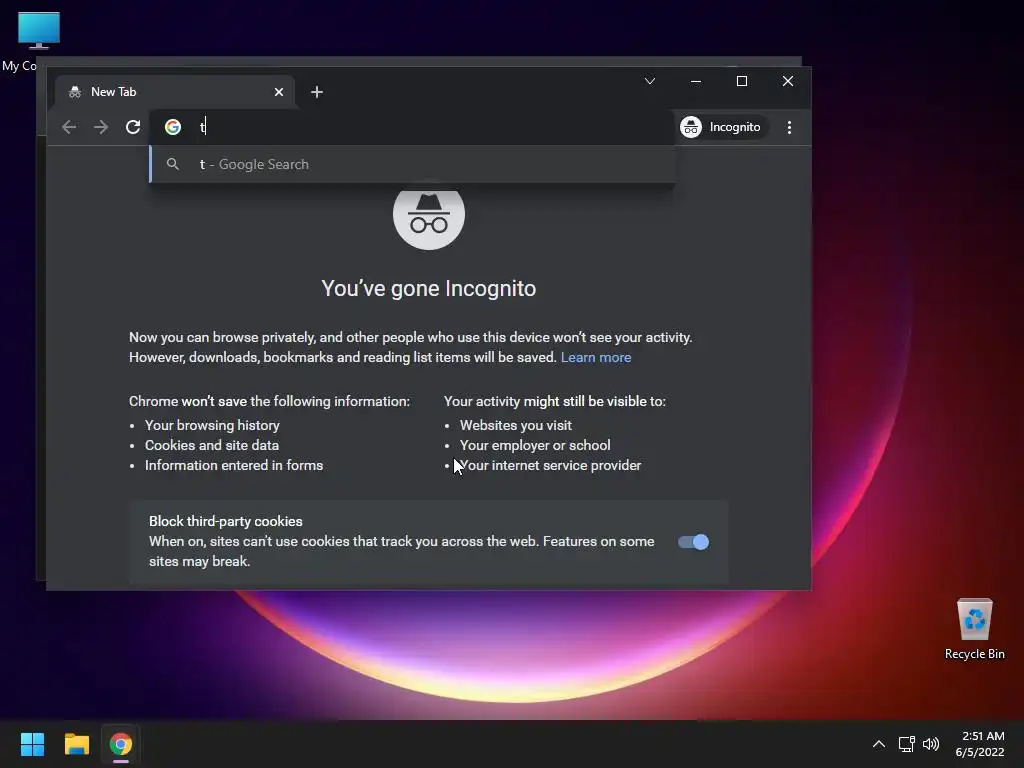
Task: Open the tab search dropdown chevron
Action: [650, 81]
